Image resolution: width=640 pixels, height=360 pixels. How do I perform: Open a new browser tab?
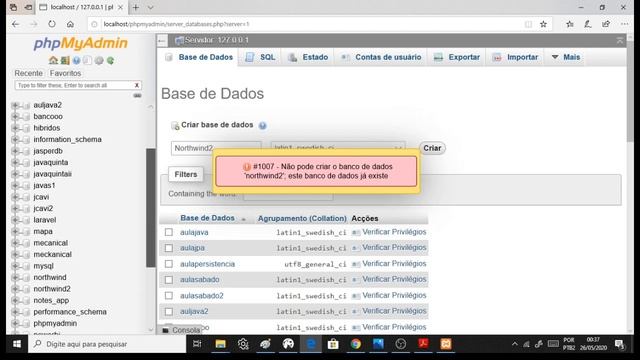[136, 7]
